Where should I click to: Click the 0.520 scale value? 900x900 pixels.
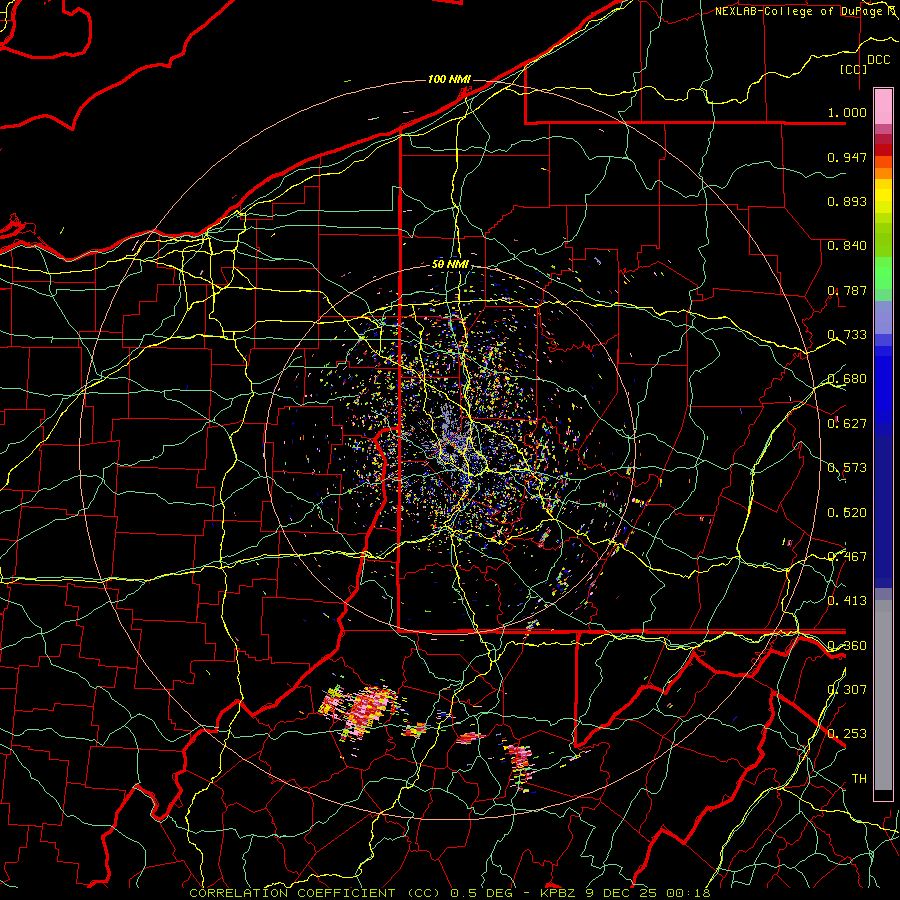pyautogui.click(x=847, y=513)
